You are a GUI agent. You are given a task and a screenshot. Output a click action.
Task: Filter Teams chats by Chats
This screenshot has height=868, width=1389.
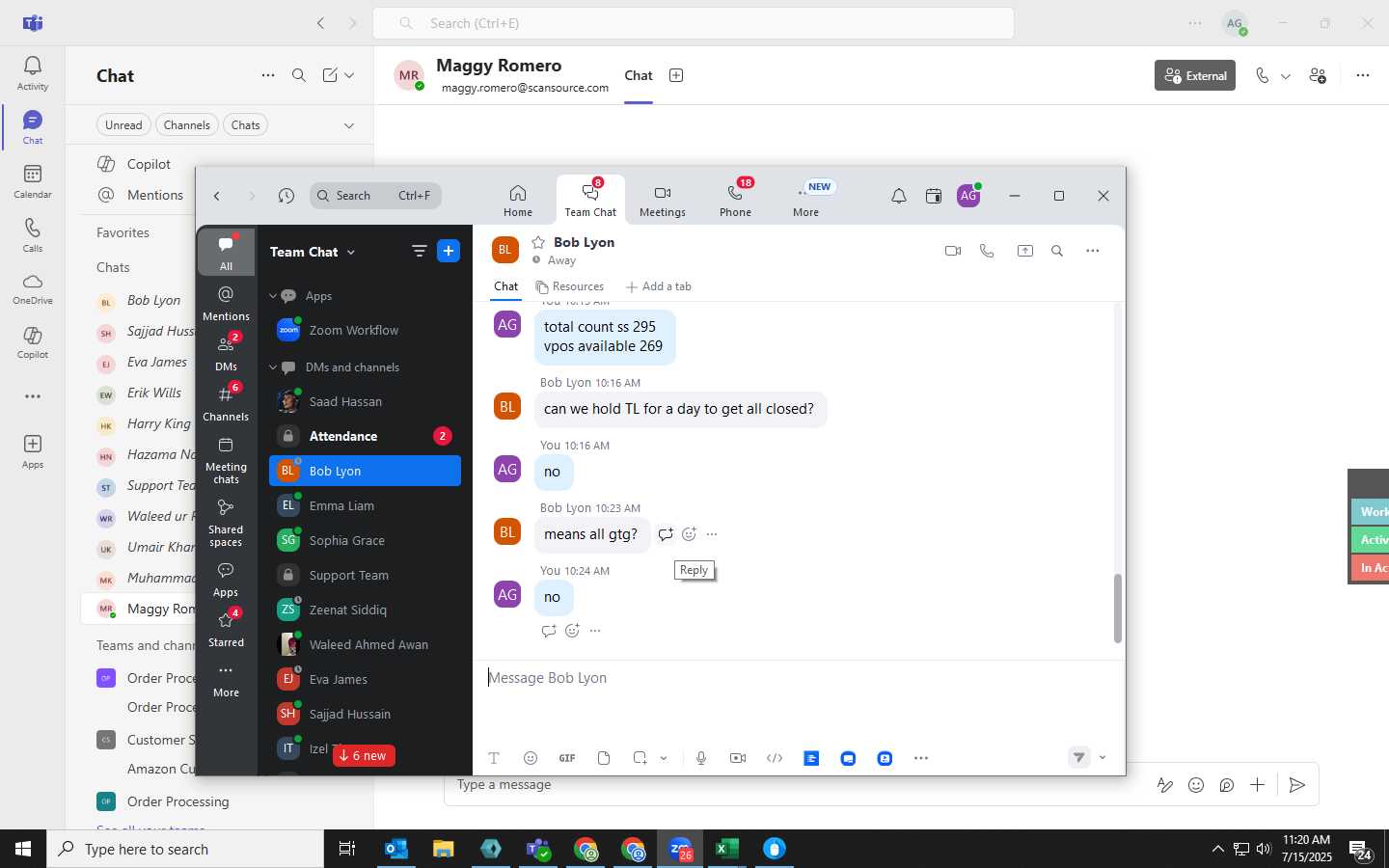[x=246, y=125]
